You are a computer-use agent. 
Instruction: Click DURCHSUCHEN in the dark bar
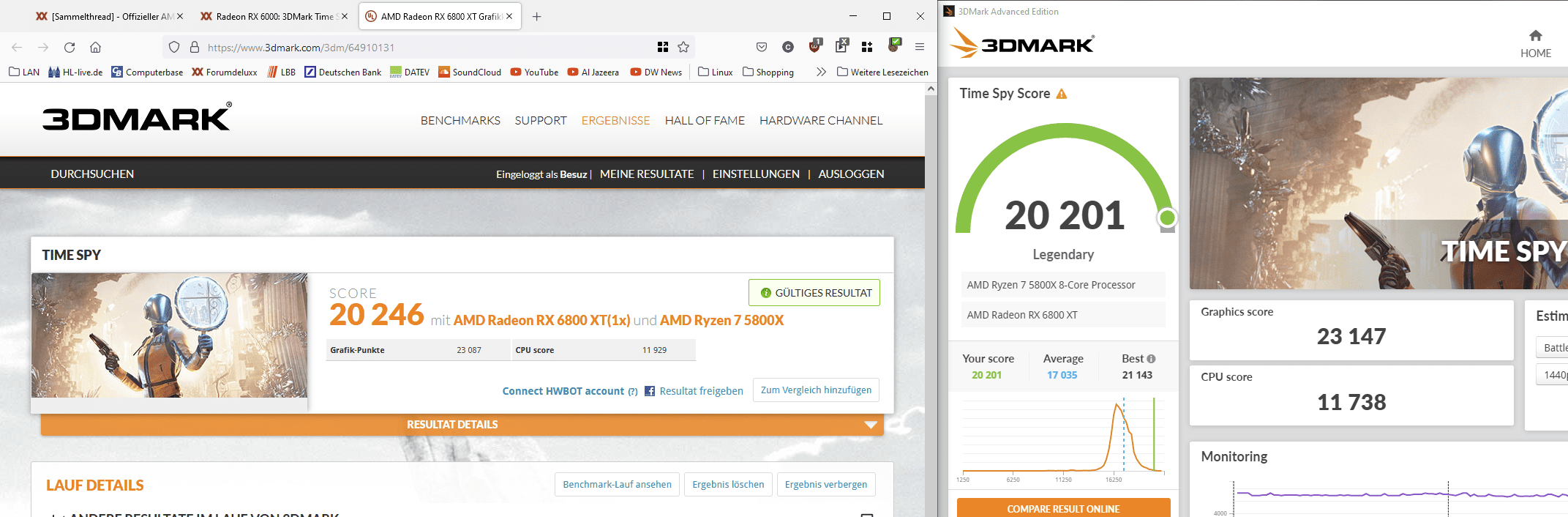coord(92,174)
